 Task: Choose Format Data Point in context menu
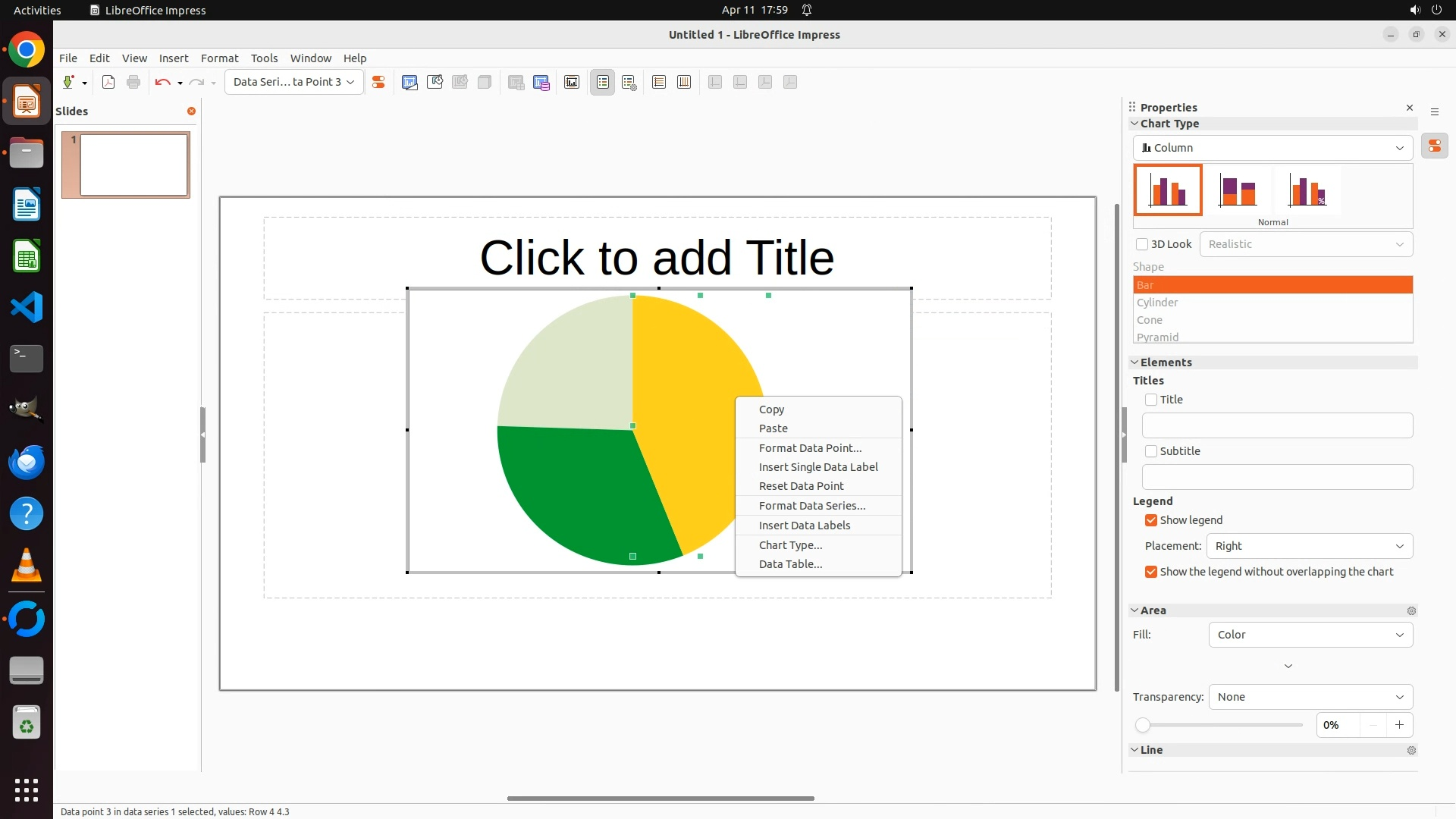point(810,448)
